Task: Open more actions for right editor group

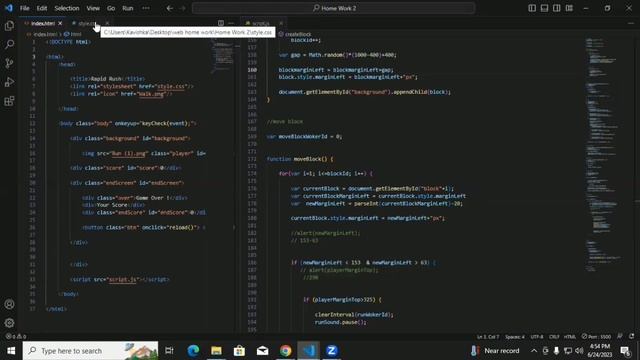Action: point(631,23)
